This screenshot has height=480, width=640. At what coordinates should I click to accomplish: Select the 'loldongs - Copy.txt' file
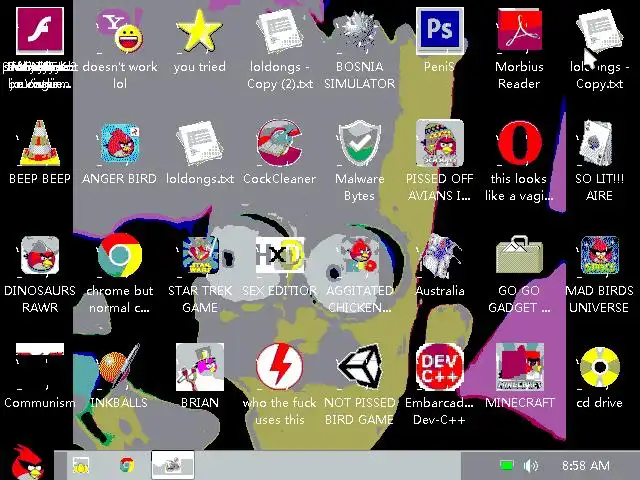599,31
